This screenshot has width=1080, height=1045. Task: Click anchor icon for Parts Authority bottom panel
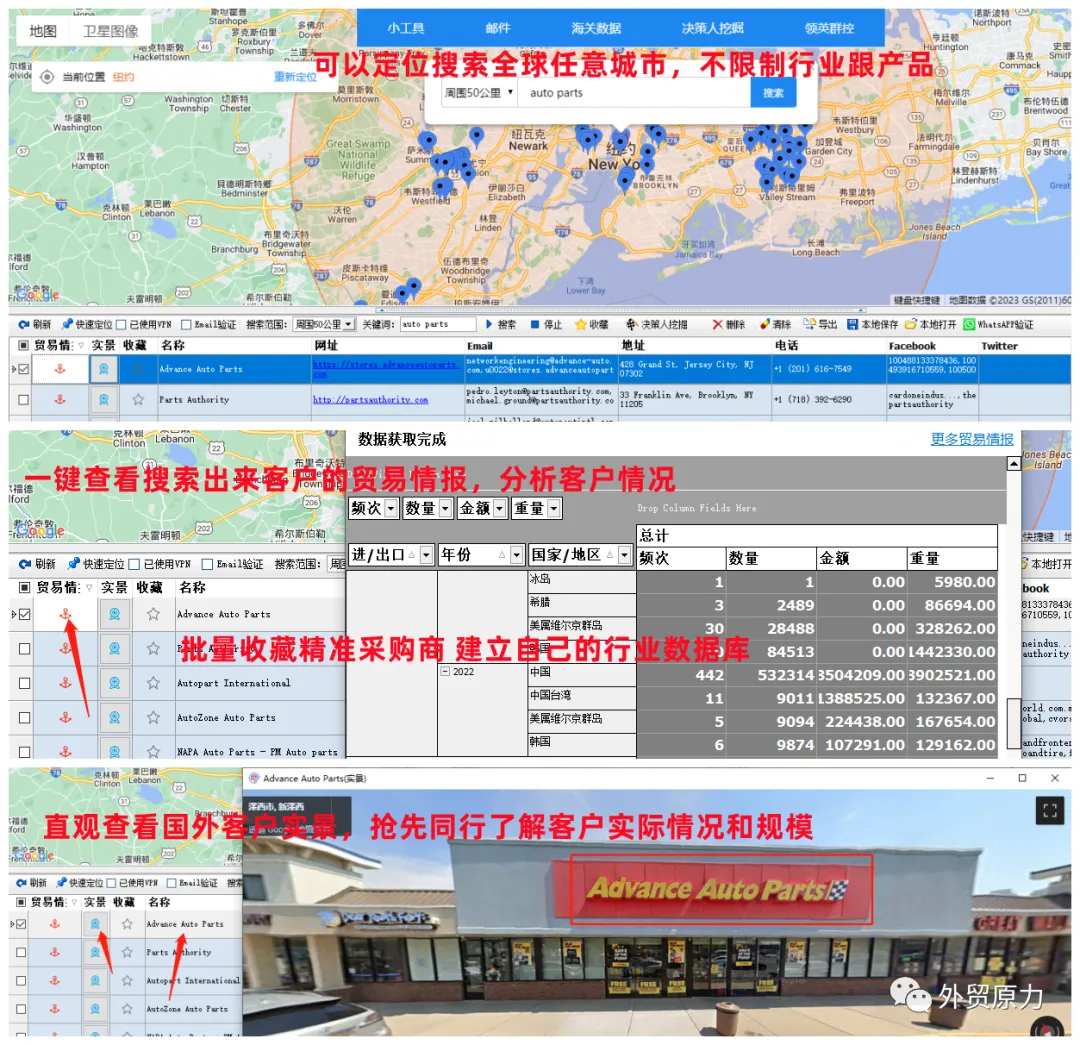pyautogui.click(x=54, y=952)
